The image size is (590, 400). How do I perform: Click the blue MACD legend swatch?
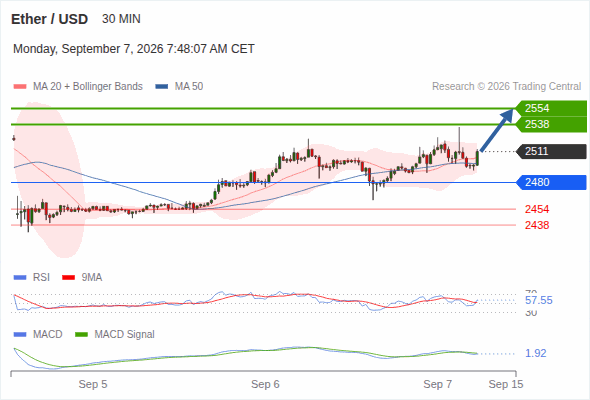(x=20, y=335)
